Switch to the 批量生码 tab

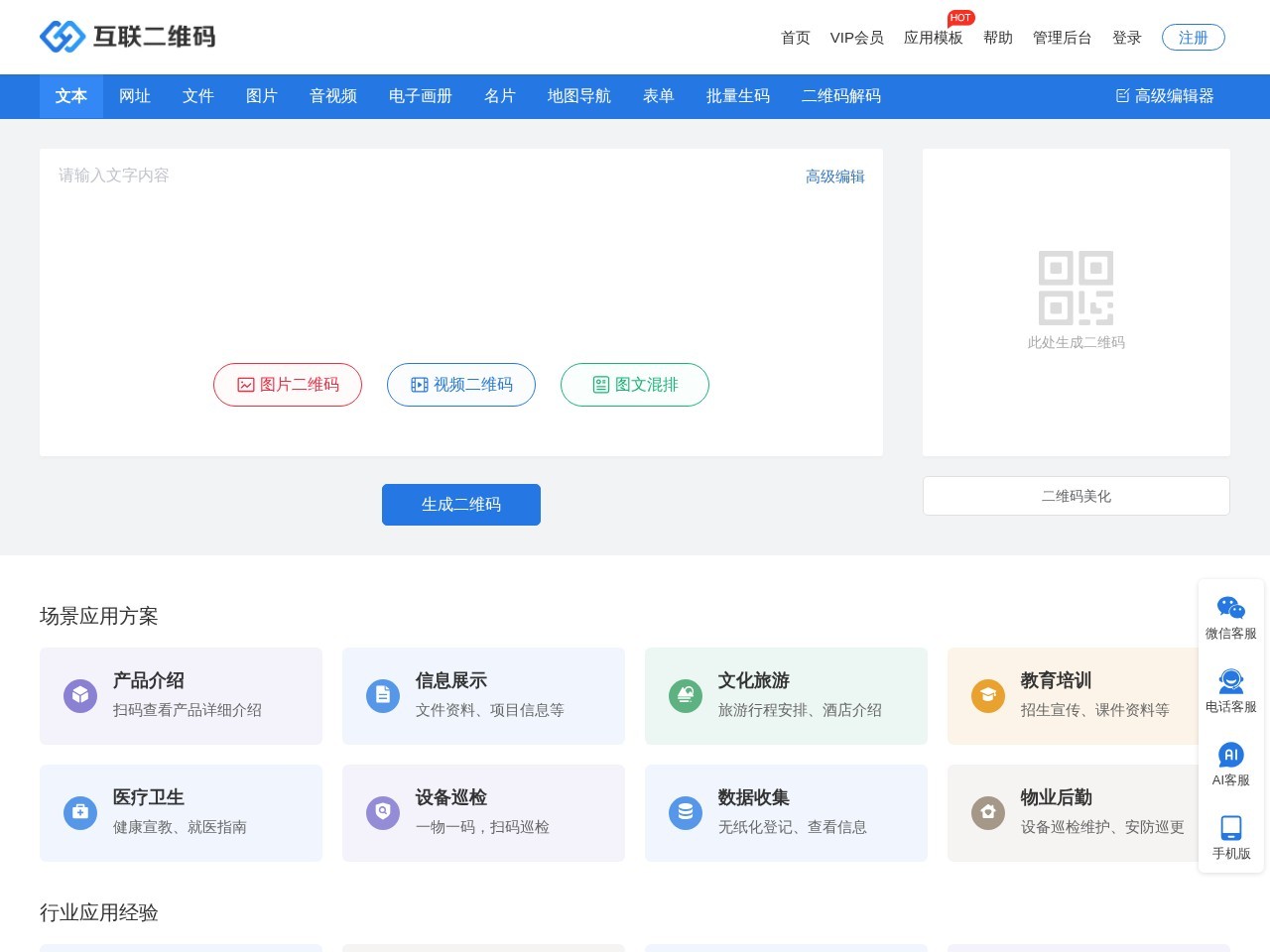[738, 96]
